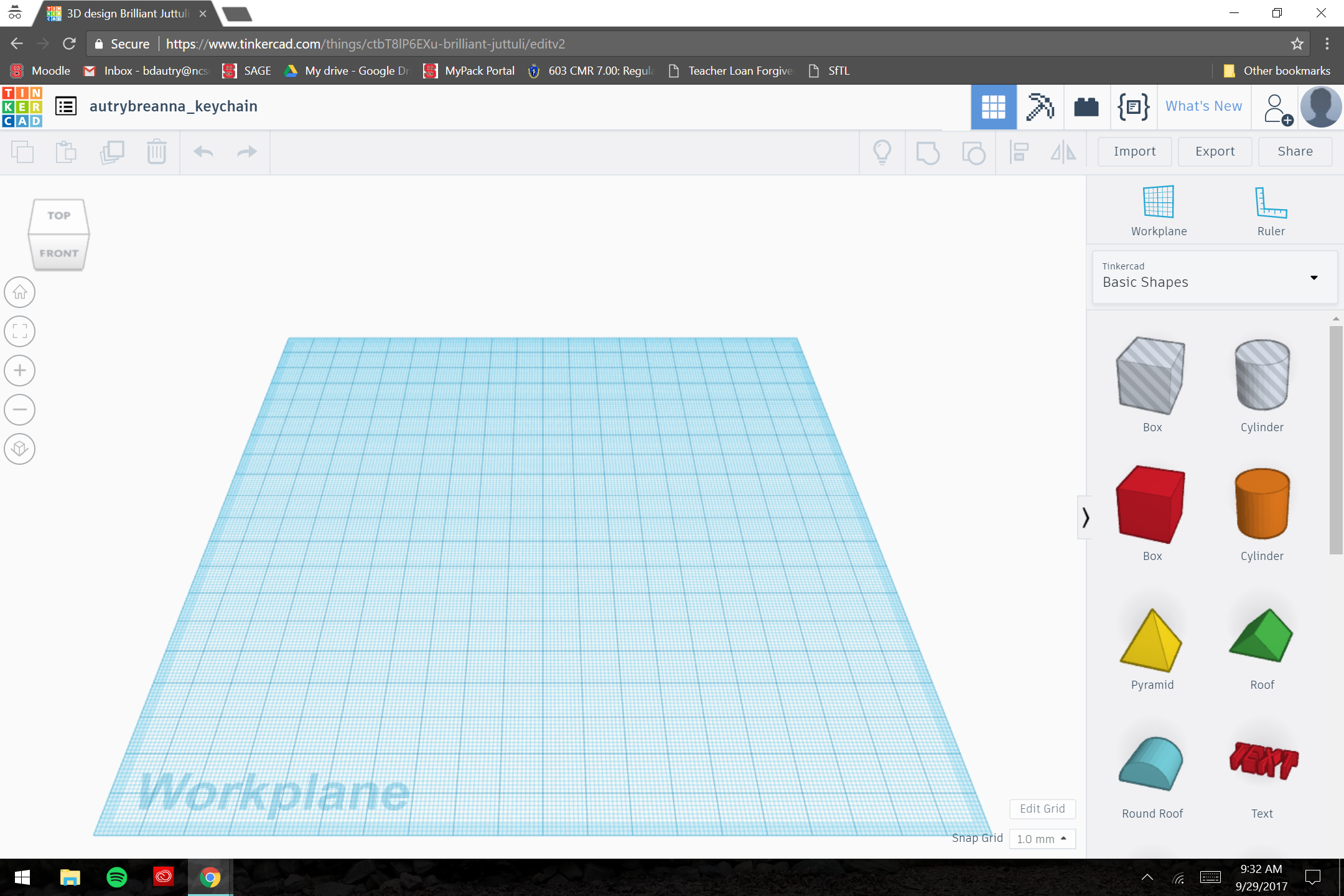The width and height of the screenshot is (1344, 896).
Task: Click the Ungroup icon
Action: pyautogui.click(x=973, y=151)
